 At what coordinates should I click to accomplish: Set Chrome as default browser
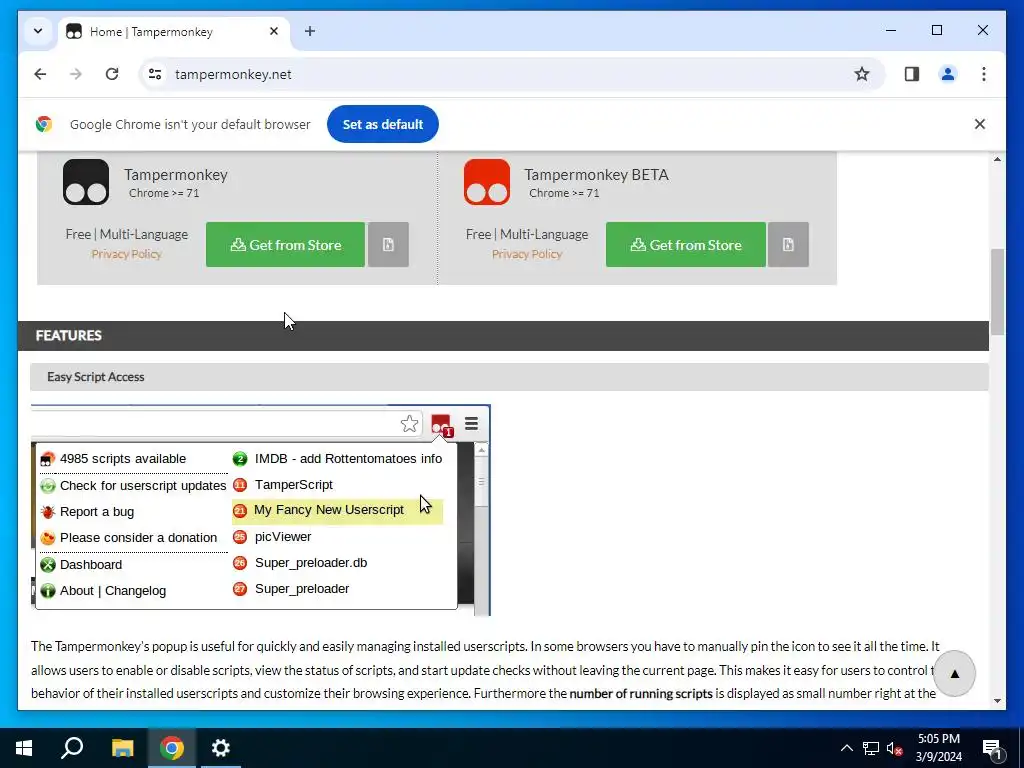383,124
